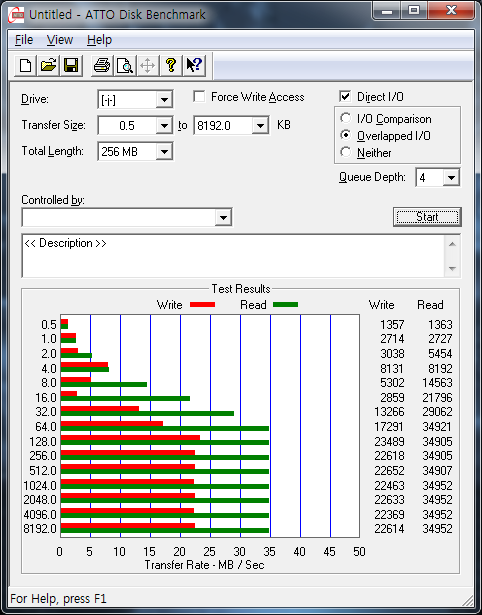Image resolution: width=482 pixels, height=615 pixels.
Task: Activate context help arrow-question icon
Action: point(194,65)
